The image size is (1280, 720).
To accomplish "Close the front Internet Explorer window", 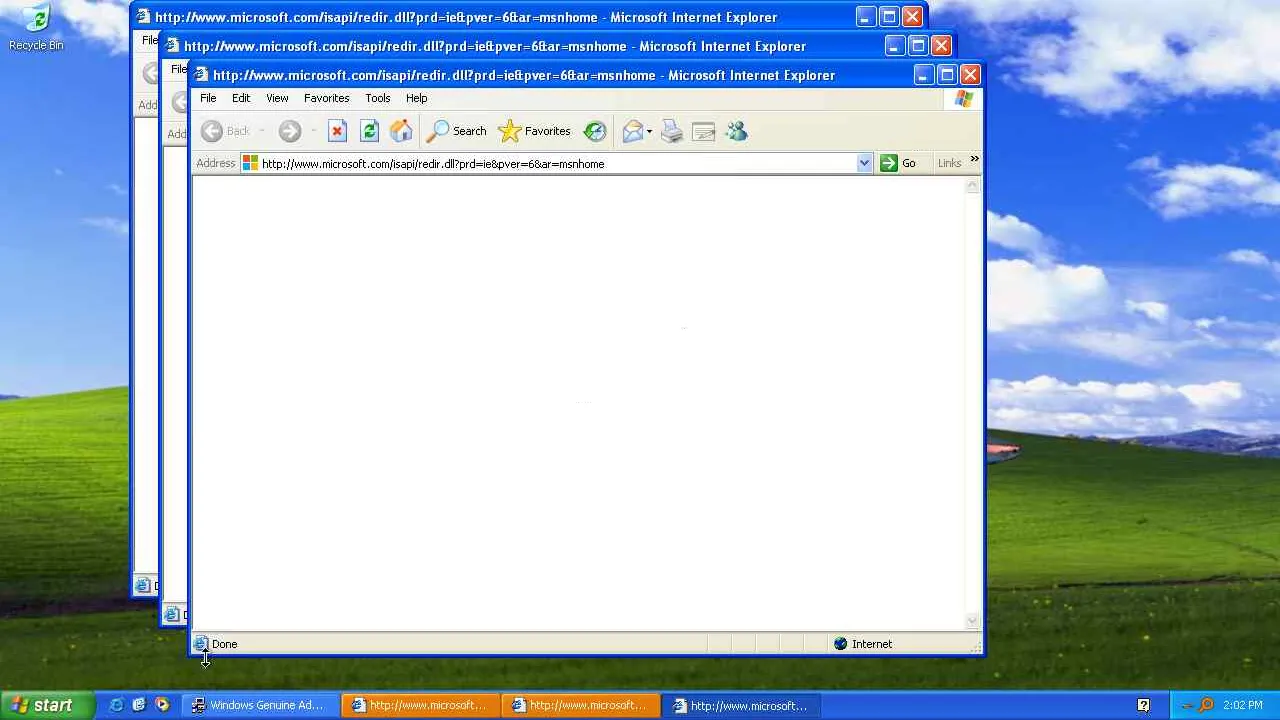I will pos(970,75).
